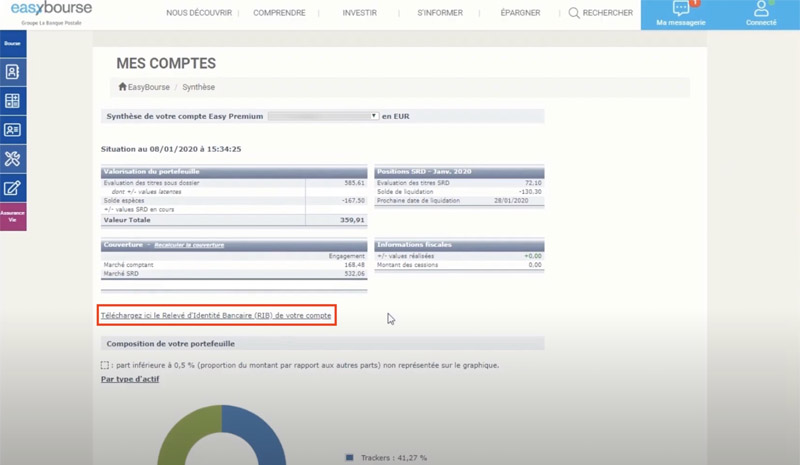The image size is (800, 465).
Task: Open the edit pencil sidebar icon
Action: pyautogui.click(x=13, y=188)
